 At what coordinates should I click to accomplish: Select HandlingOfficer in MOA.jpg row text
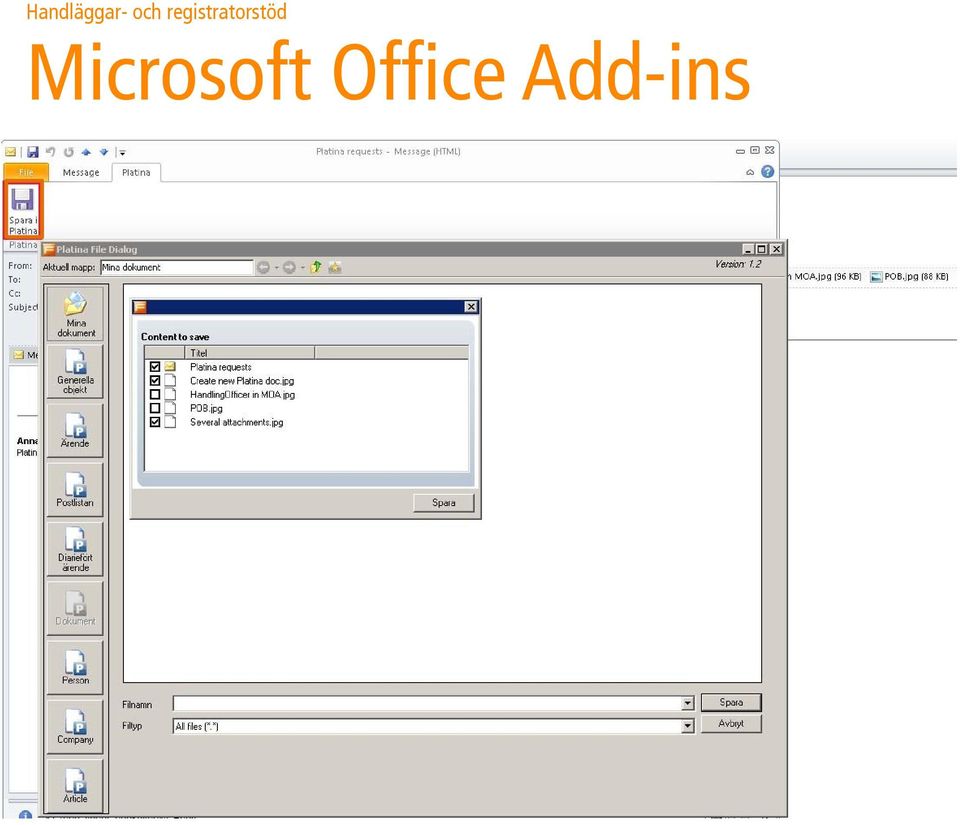click(242, 395)
